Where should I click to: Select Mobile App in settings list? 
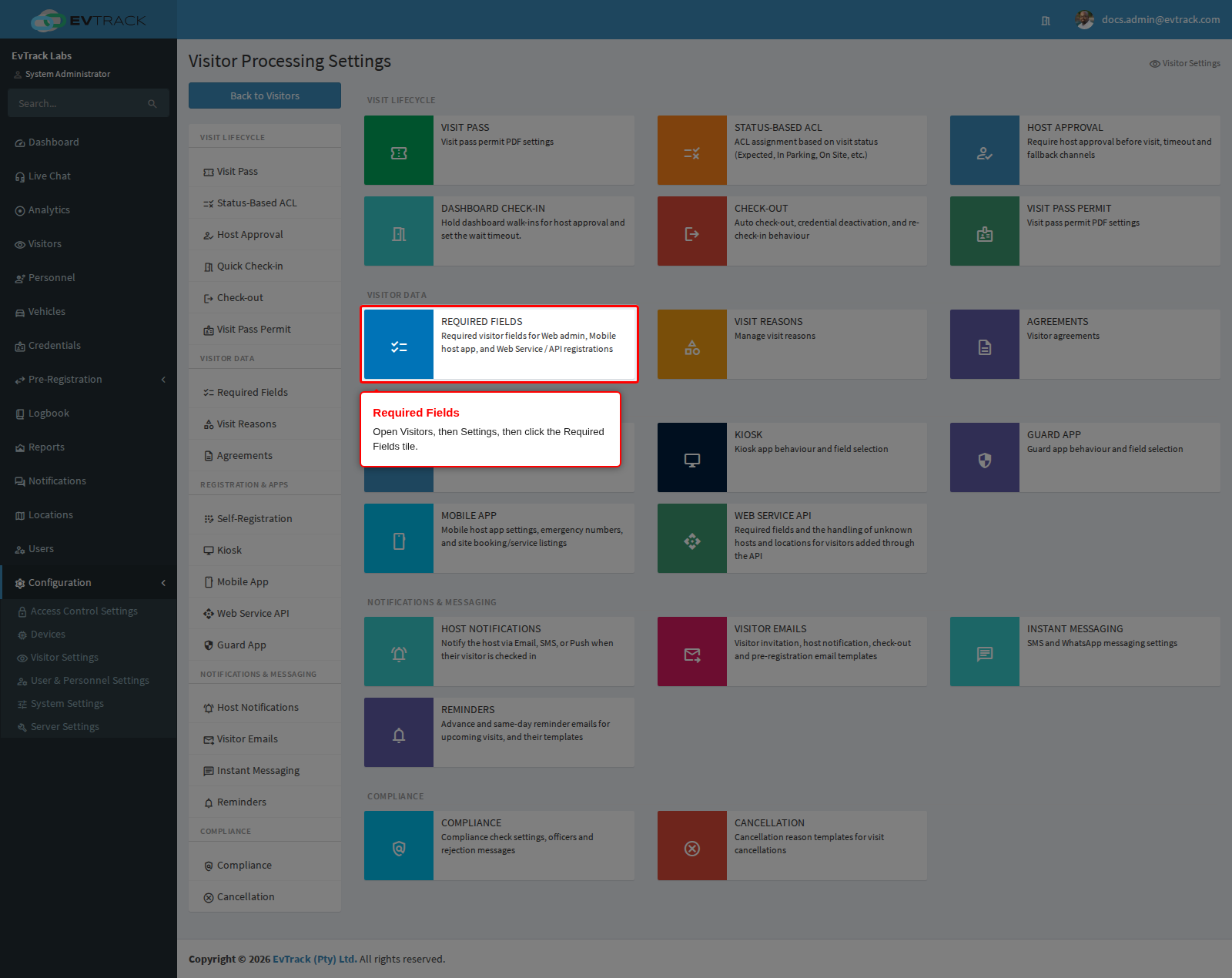[265, 582]
